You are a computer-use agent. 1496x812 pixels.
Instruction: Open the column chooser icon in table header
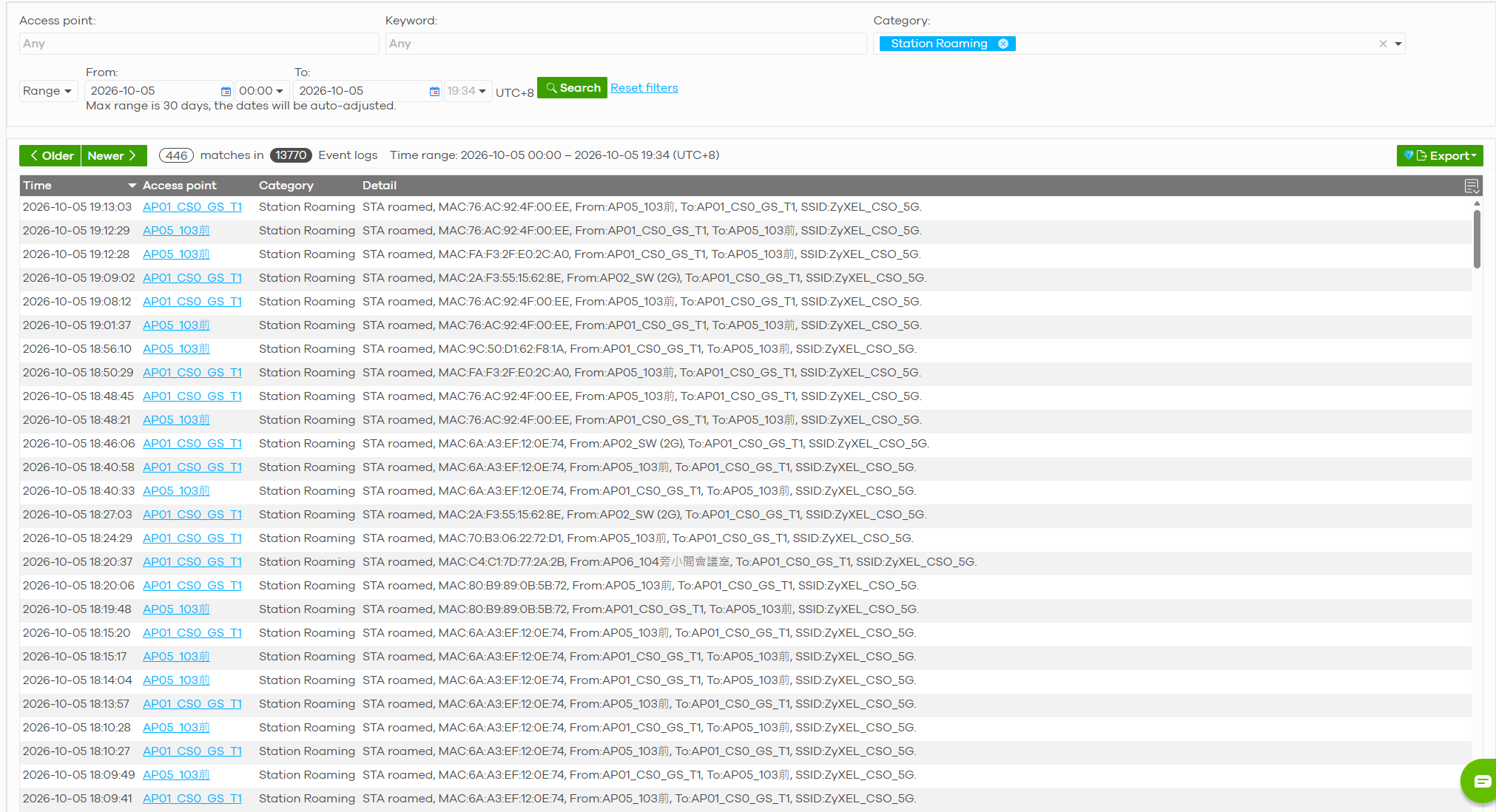click(1472, 186)
